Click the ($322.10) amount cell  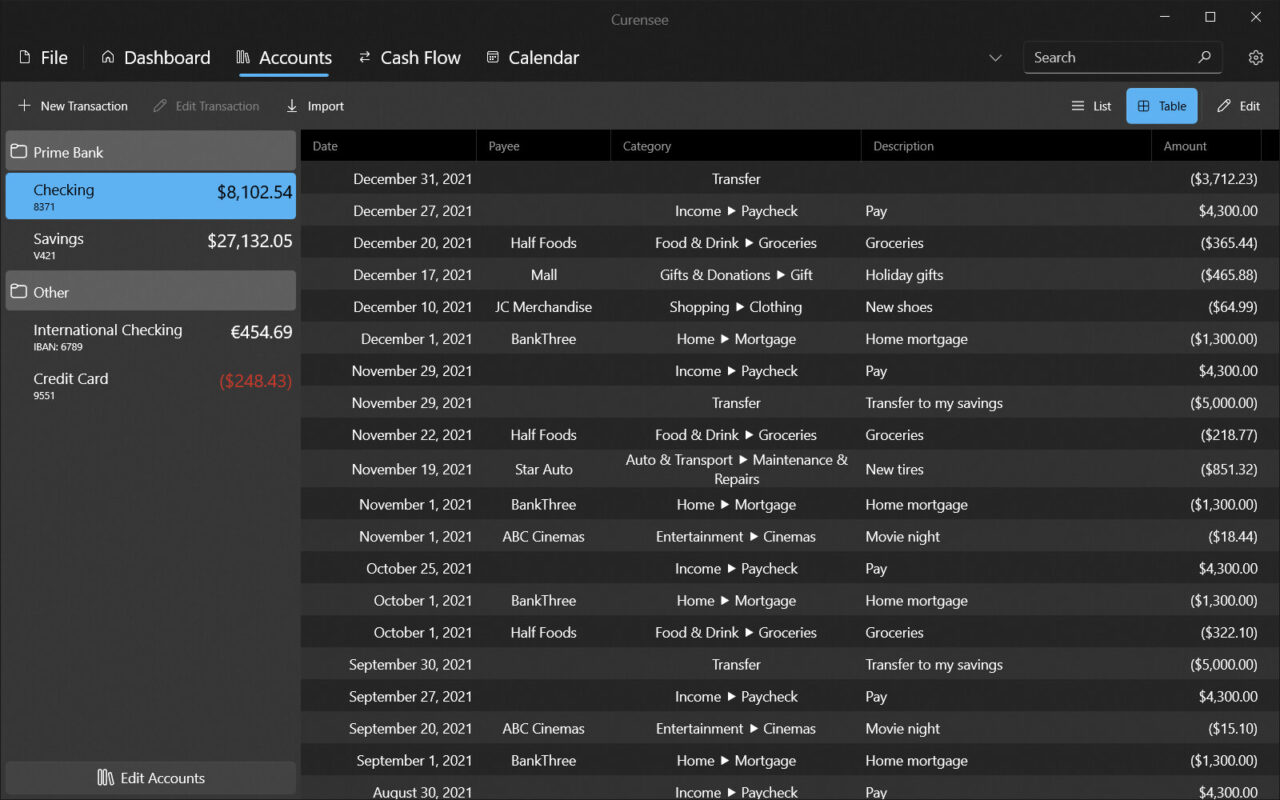pos(1229,633)
